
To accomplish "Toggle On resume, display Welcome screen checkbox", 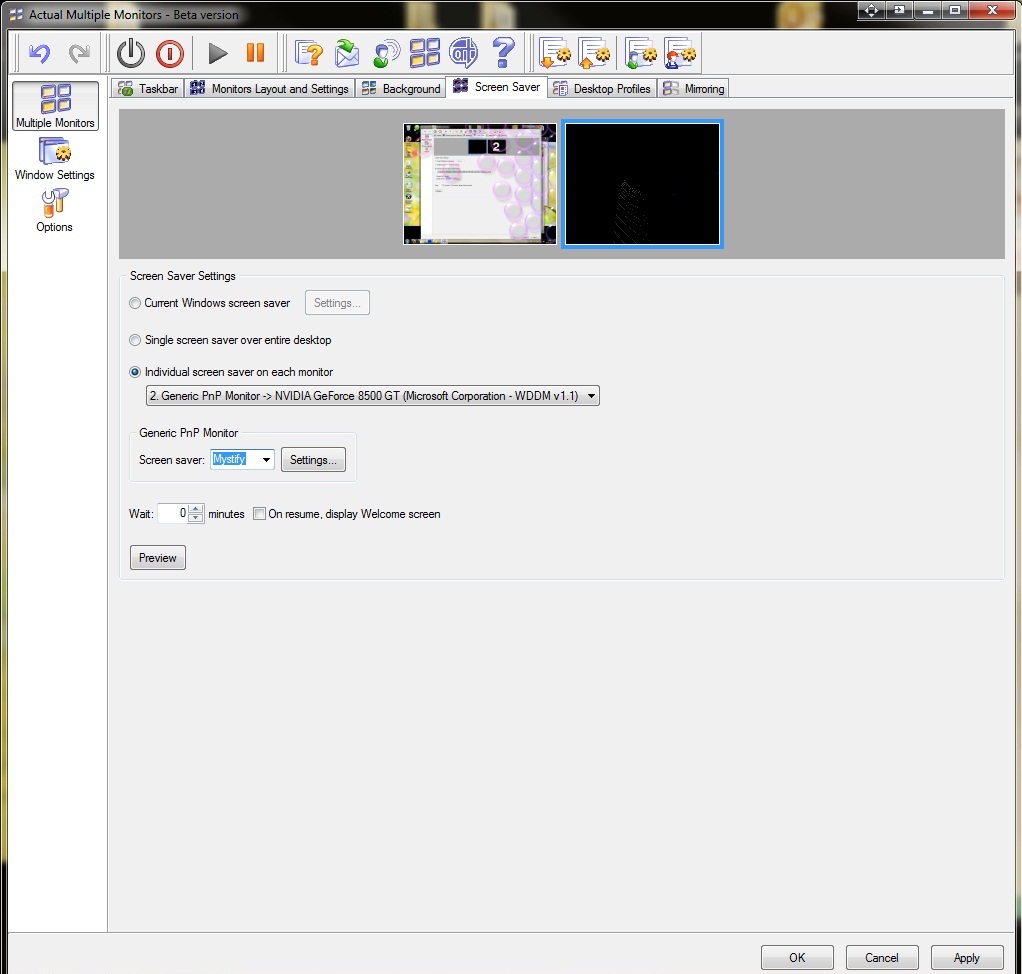I will click(x=259, y=514).
